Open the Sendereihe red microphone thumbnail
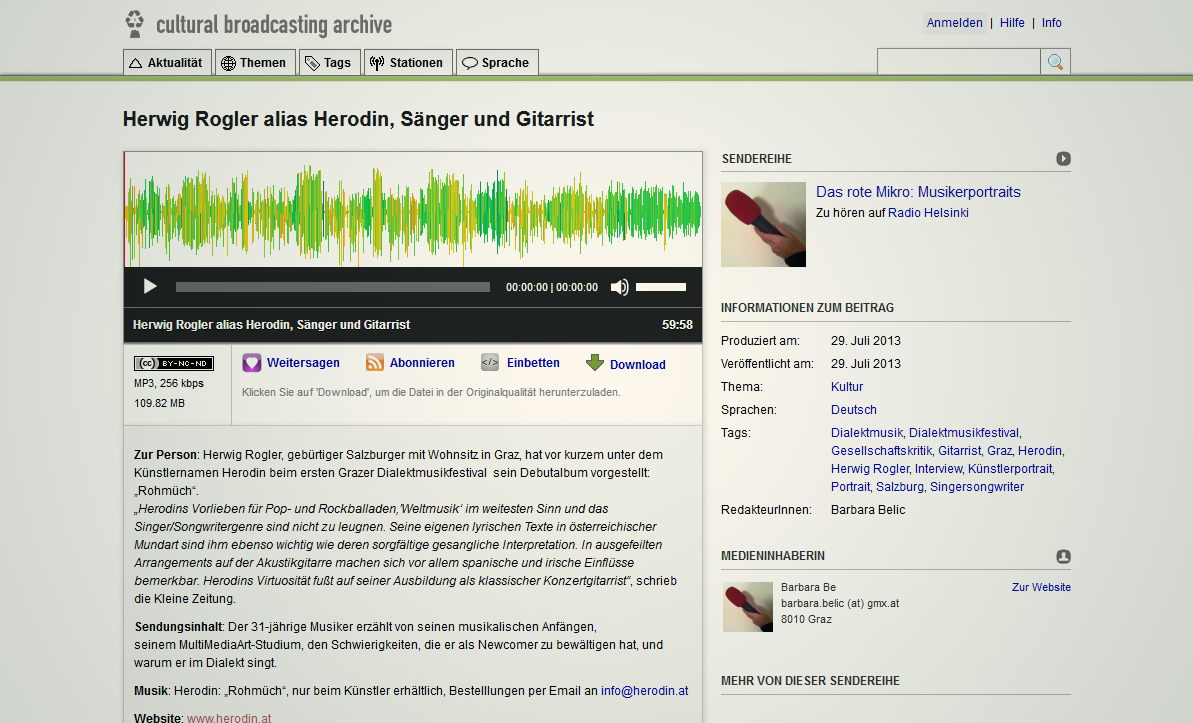Image resolution: width=1193 pixels, height=723 pixels. 763,225
